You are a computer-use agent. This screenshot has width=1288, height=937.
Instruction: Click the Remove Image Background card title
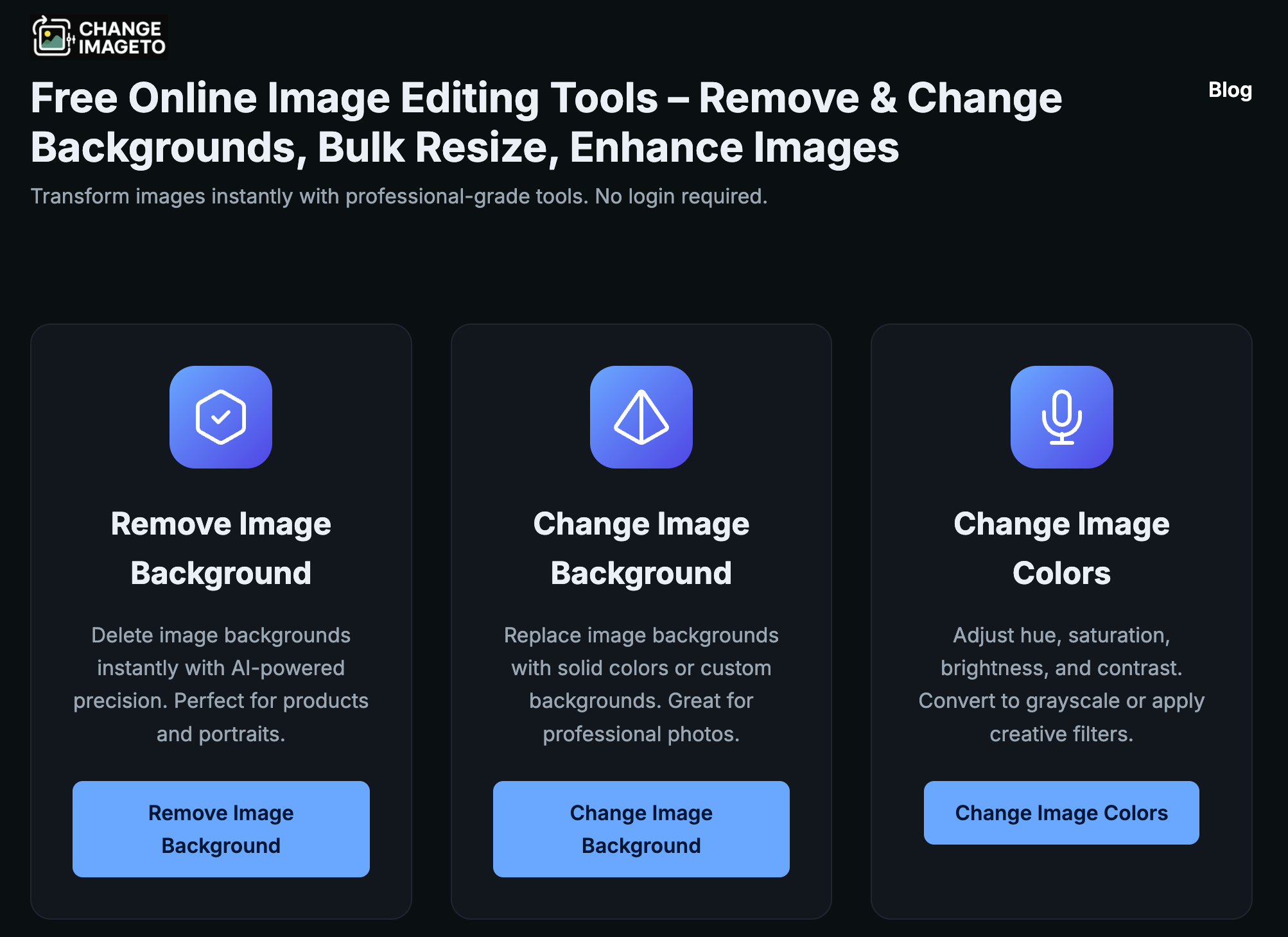click(221, 547)
